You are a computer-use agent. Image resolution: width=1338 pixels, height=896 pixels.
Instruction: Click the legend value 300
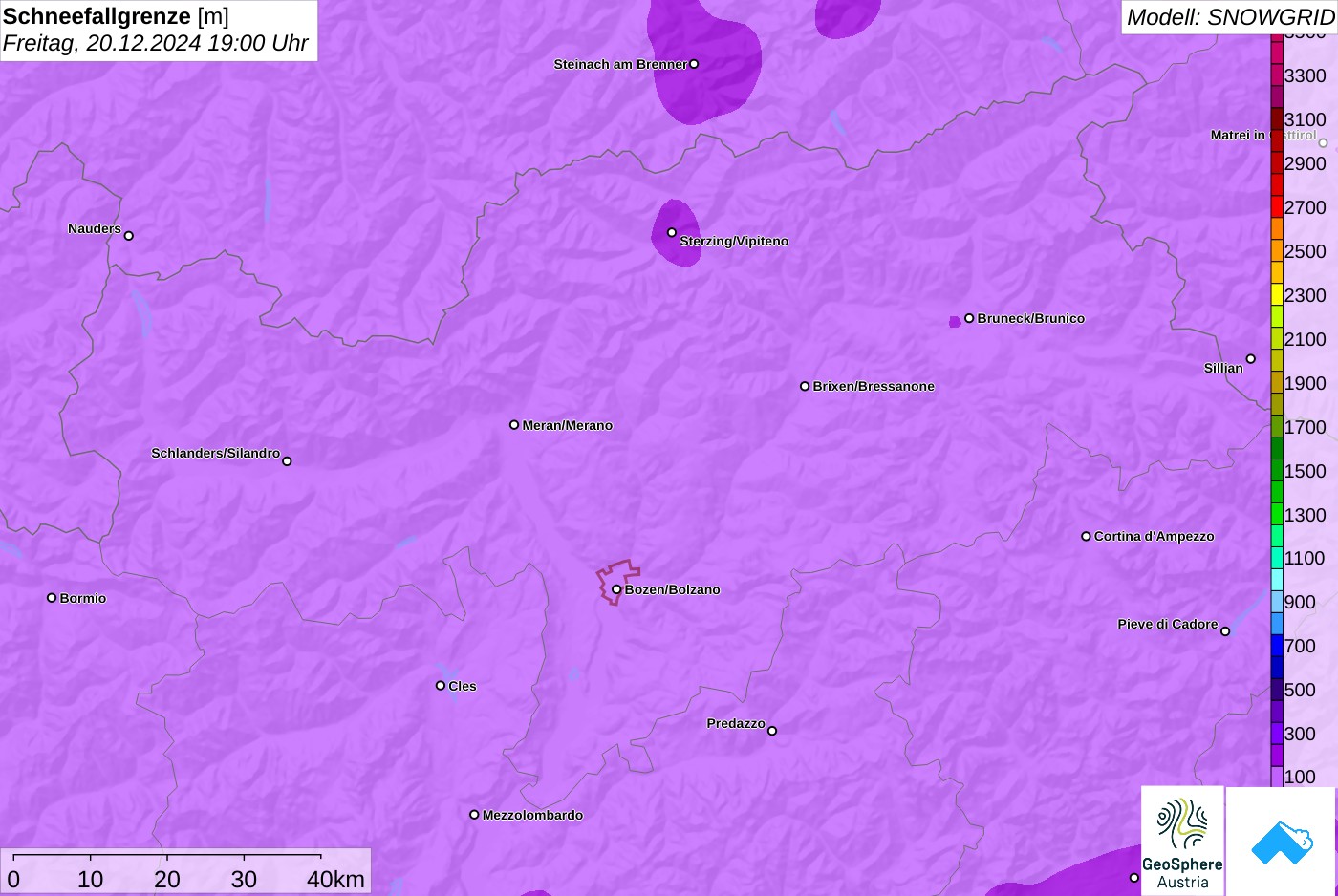pyautogui.click(x=1301, y=734)
